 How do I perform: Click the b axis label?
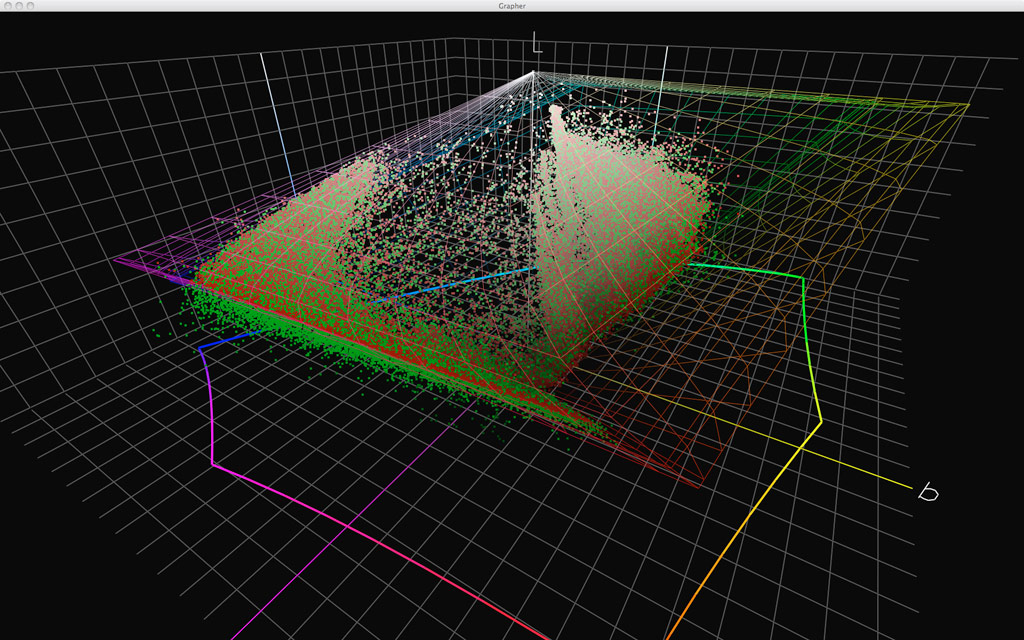point(928,492)
